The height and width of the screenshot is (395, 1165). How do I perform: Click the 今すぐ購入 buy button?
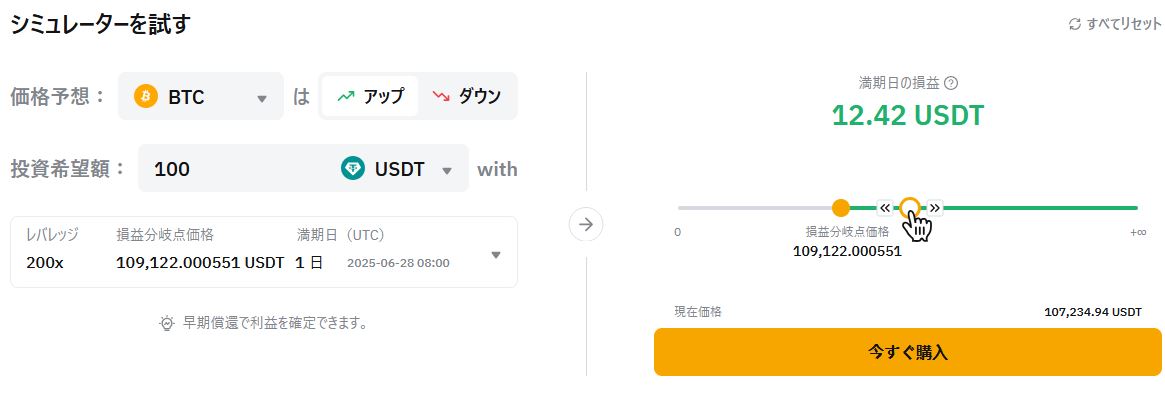907,352
